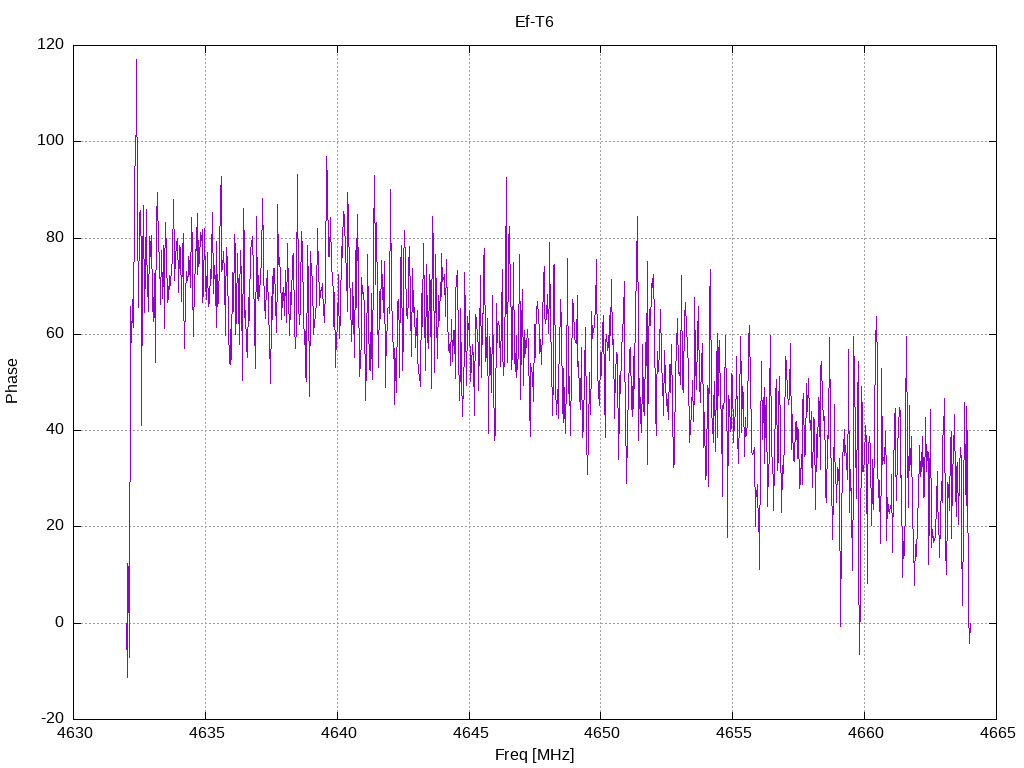Click y-axis tick label 20
This screenshot has width=1024, height=768.
point(55,526)
